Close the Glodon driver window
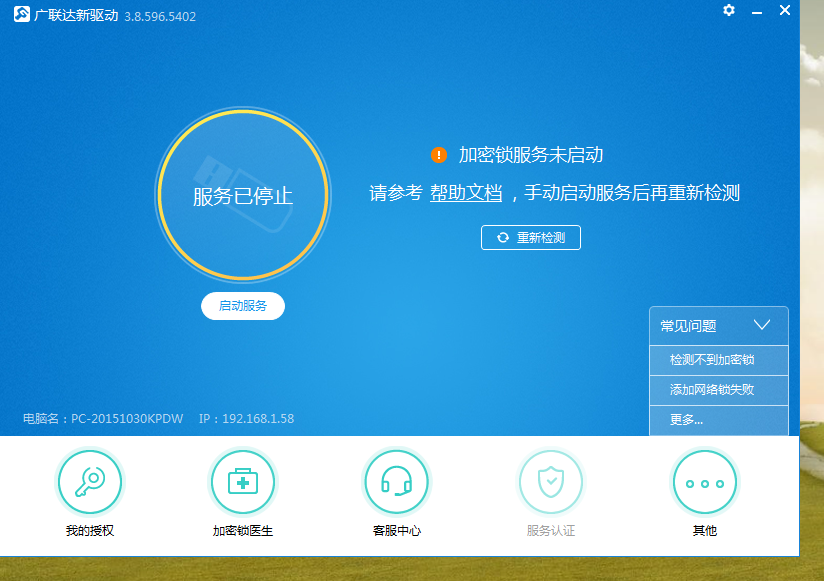The width and height of the screenshot is (824, 581). click(x=785, y=10)
